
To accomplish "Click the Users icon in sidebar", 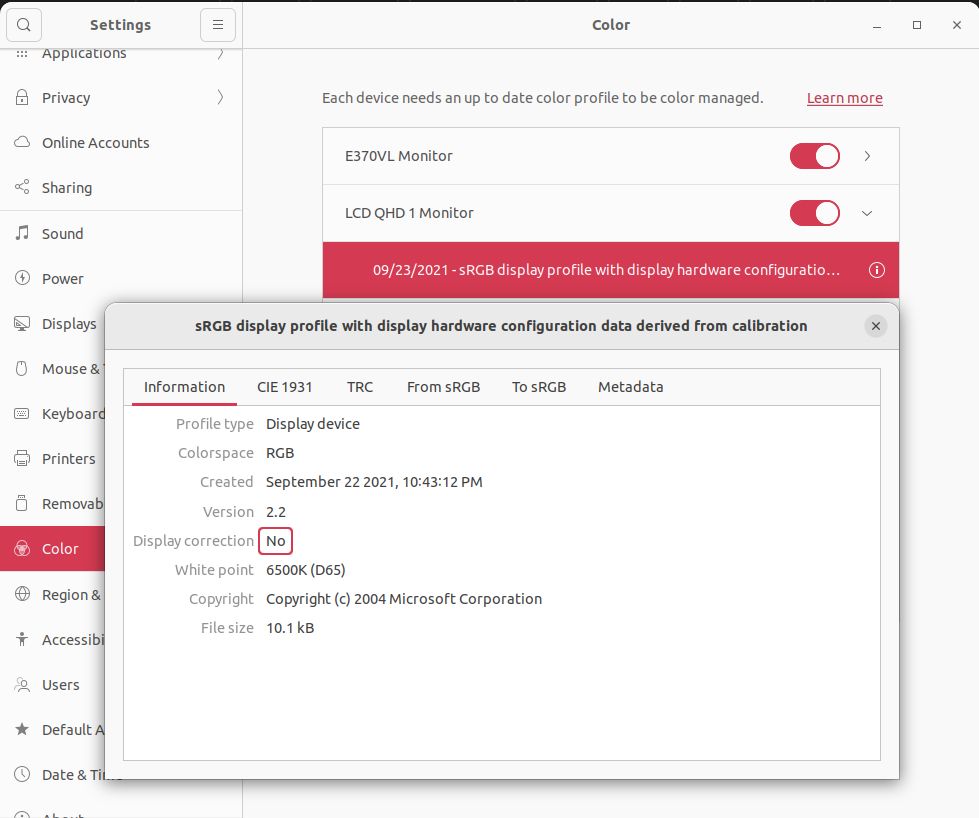I will pos(22,684).
